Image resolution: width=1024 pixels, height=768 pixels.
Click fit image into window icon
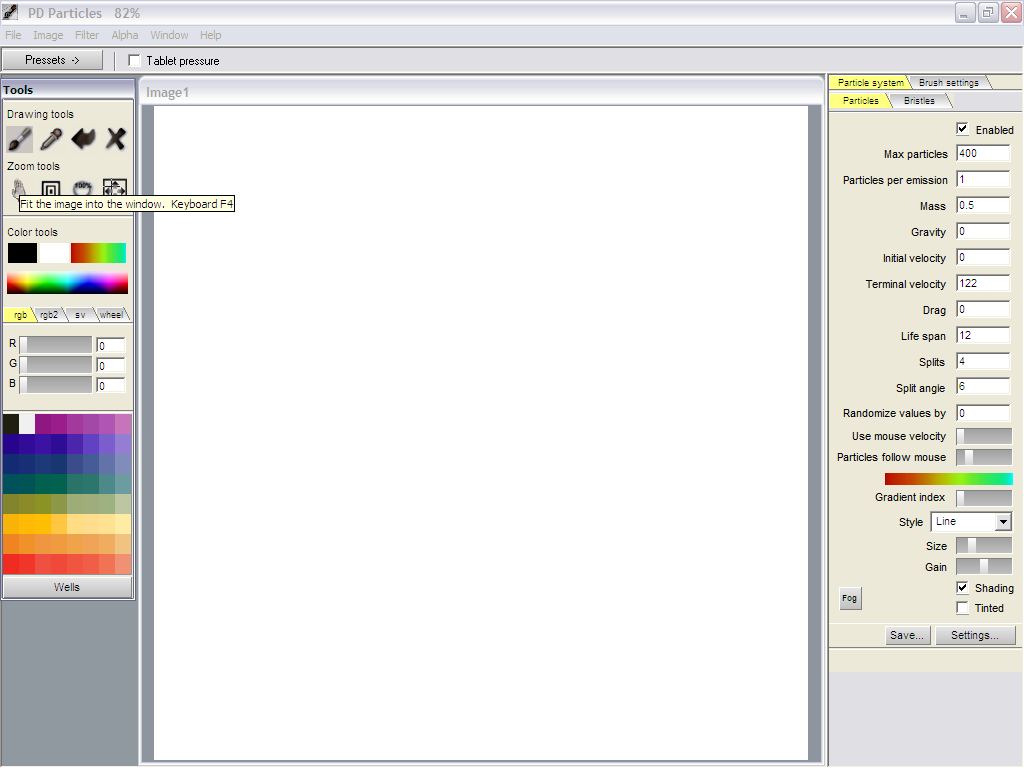pos(115,187)
